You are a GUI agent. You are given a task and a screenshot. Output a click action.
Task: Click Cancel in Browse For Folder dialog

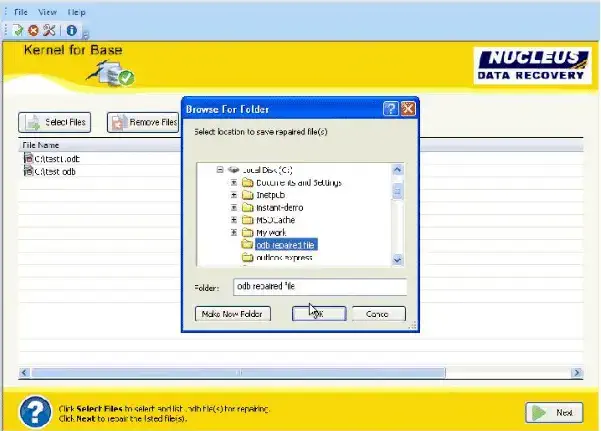(x=378, y=314)
